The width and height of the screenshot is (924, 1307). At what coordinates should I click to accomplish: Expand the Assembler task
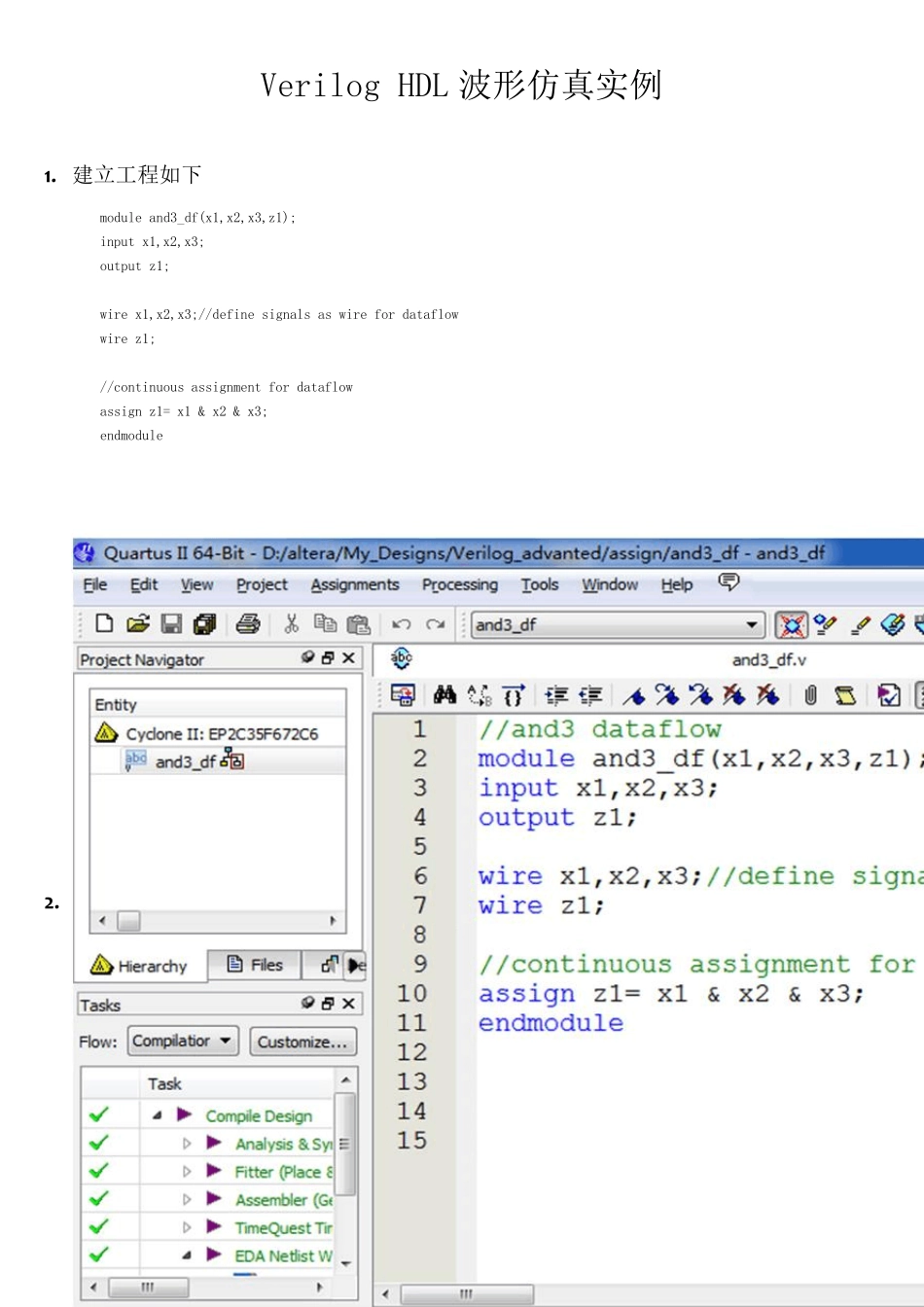click(x=187, y=1199)
